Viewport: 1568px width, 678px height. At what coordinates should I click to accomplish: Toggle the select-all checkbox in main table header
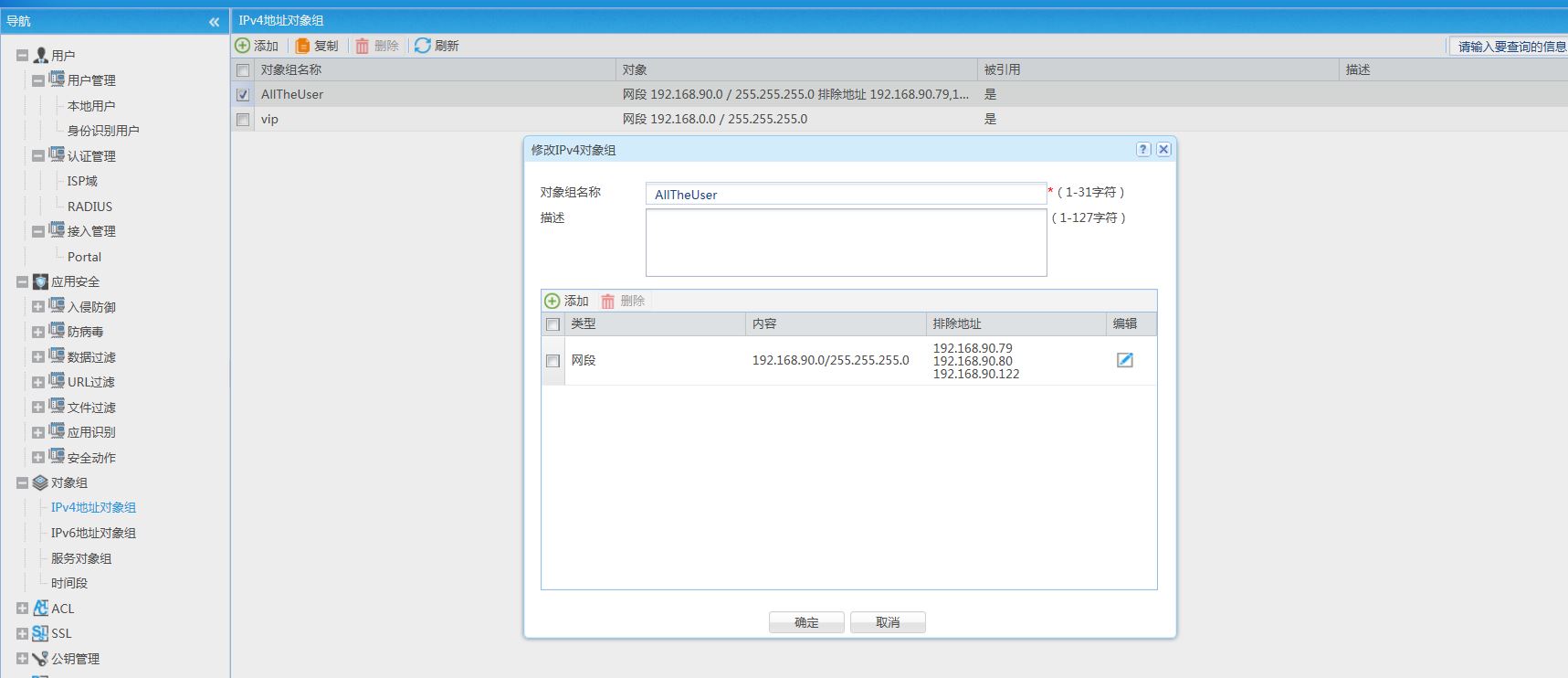tap(243, 70)
